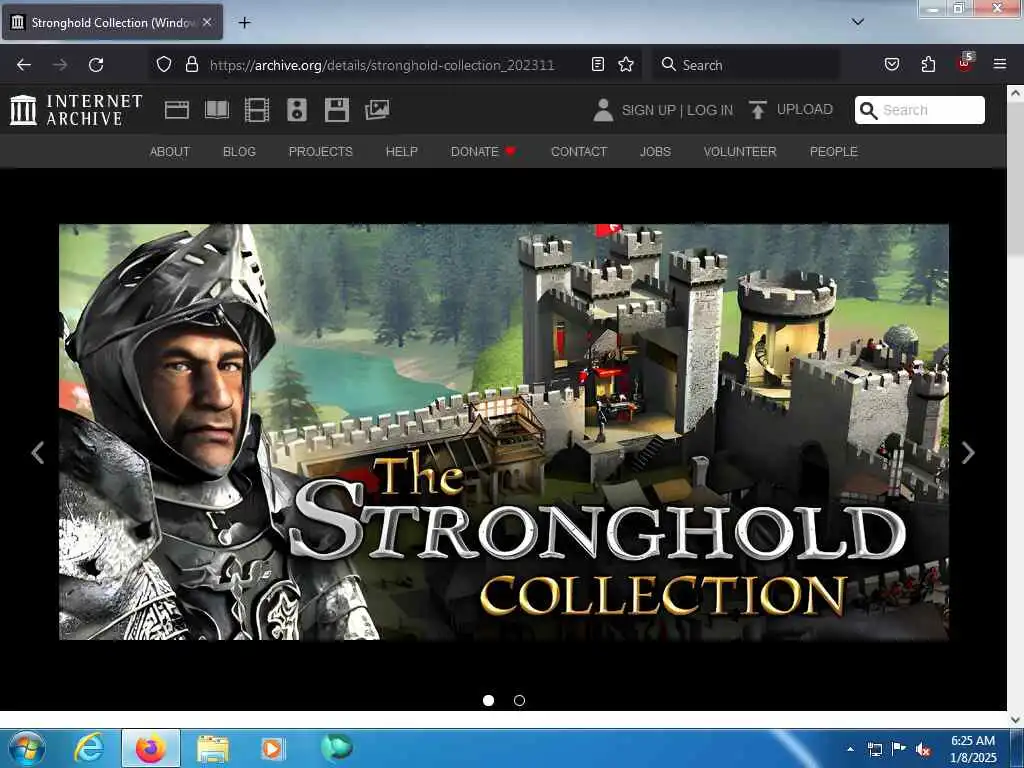Image resolution: width=1024 pixels, height=768 pixels.
Task: Click the browser Search box
Action: coord(746,65)
